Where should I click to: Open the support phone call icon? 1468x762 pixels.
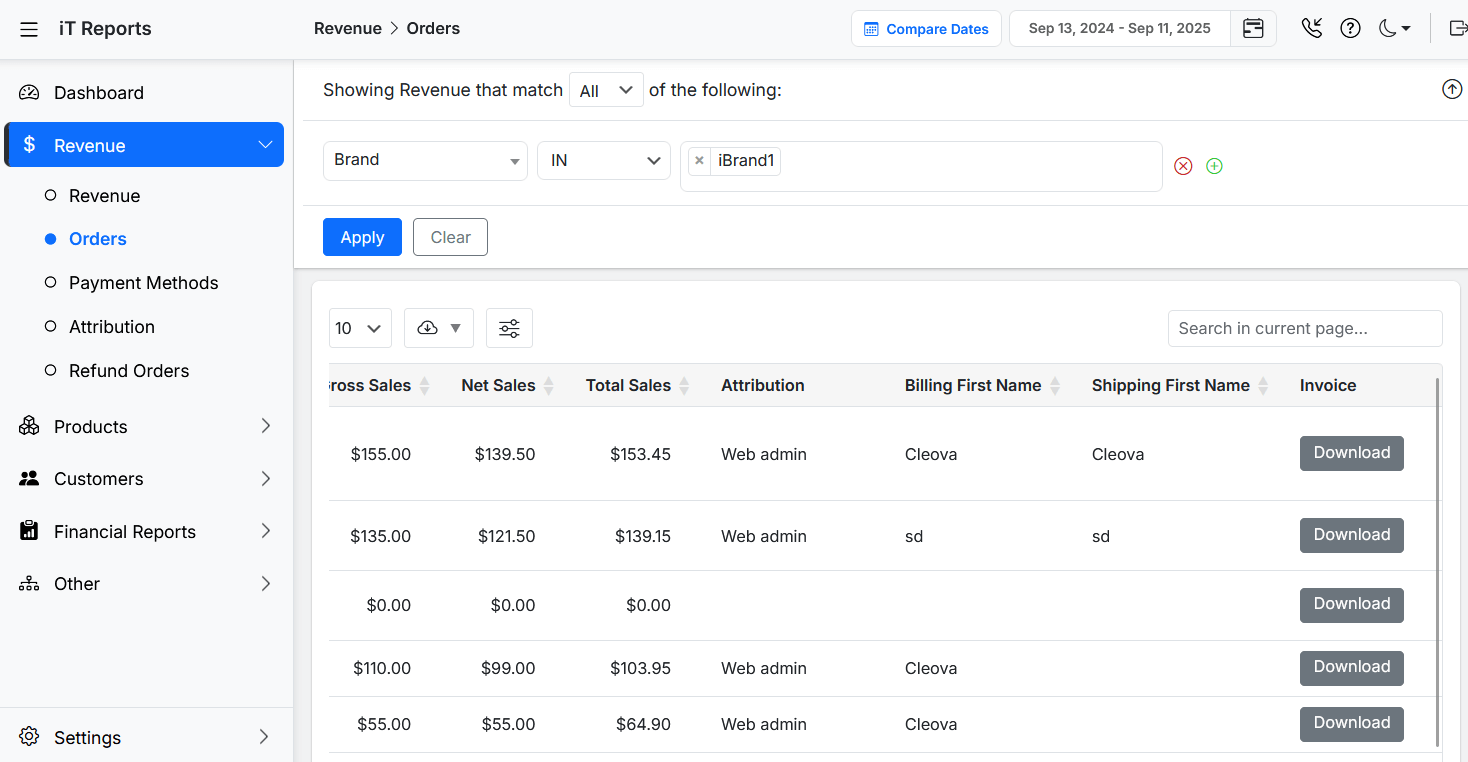[1312, 28]
